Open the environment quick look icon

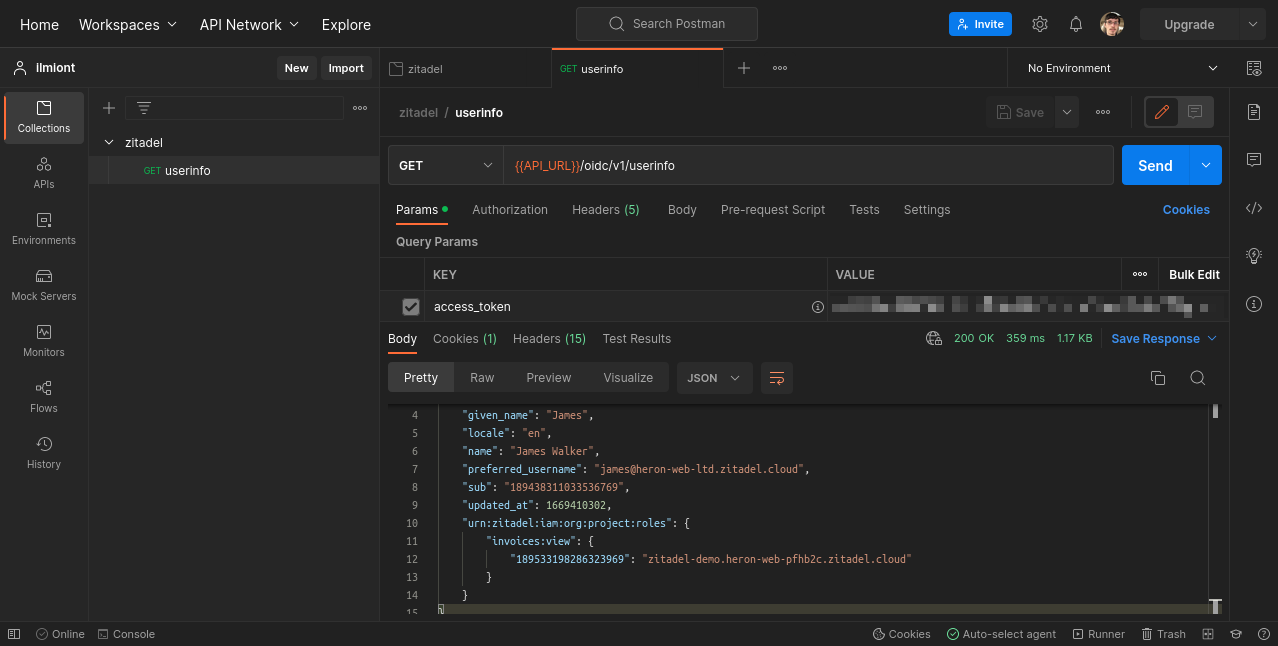[x=1254, y=68]
